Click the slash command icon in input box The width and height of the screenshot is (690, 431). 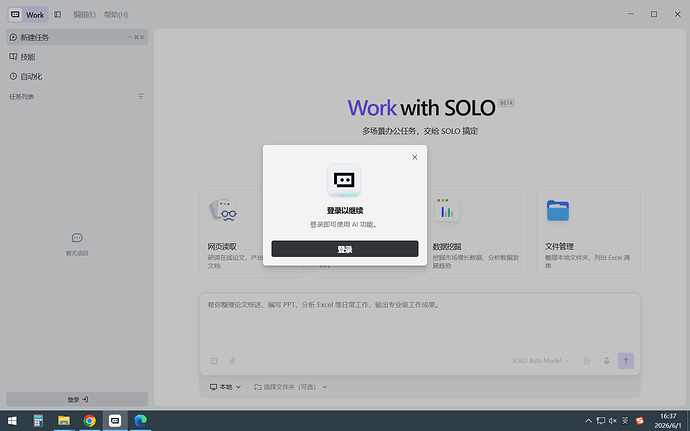click(214, 361)
